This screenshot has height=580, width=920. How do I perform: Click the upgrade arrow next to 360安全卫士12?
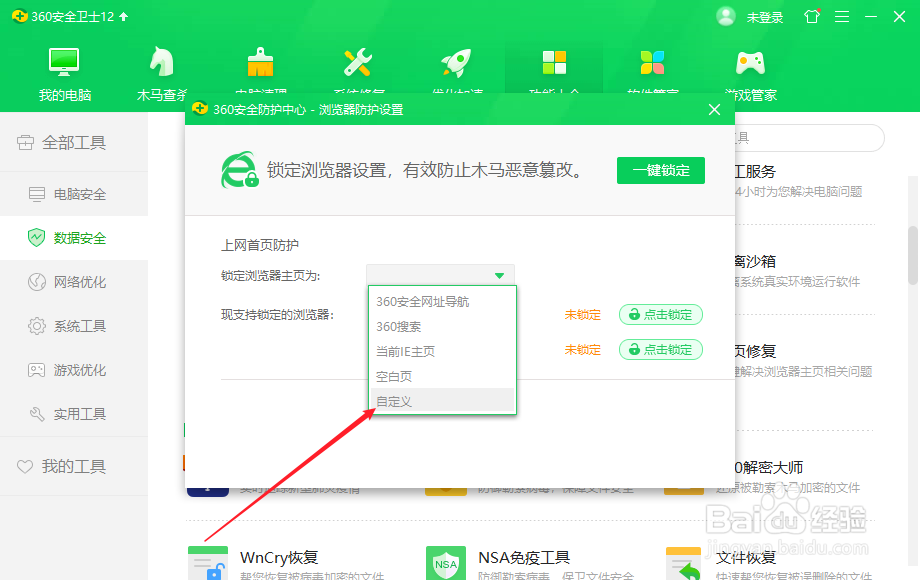[x=124, y=16]
